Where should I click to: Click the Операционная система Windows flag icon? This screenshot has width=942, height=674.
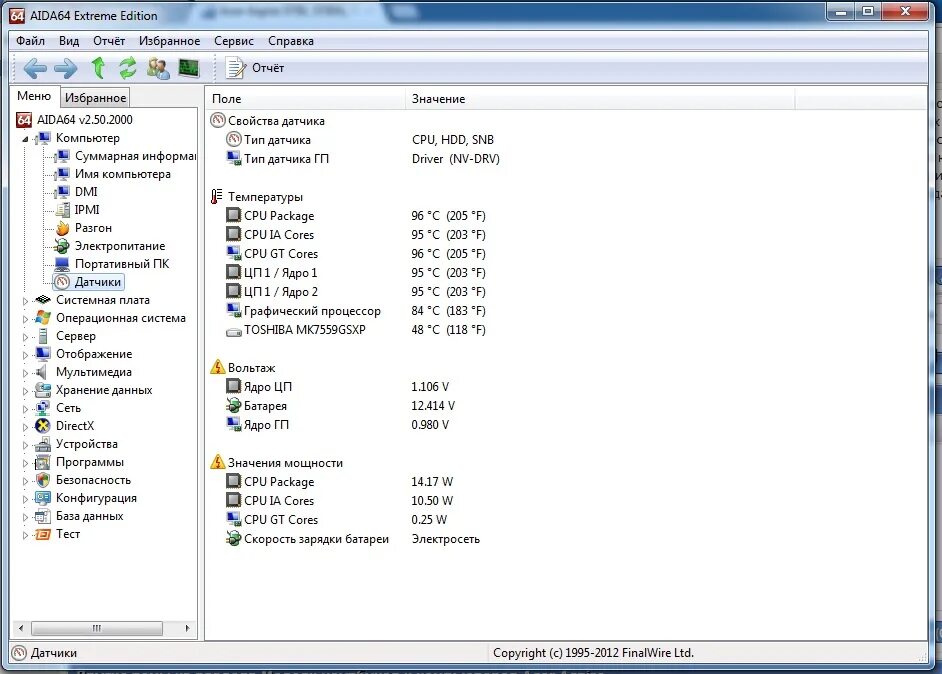43,318
